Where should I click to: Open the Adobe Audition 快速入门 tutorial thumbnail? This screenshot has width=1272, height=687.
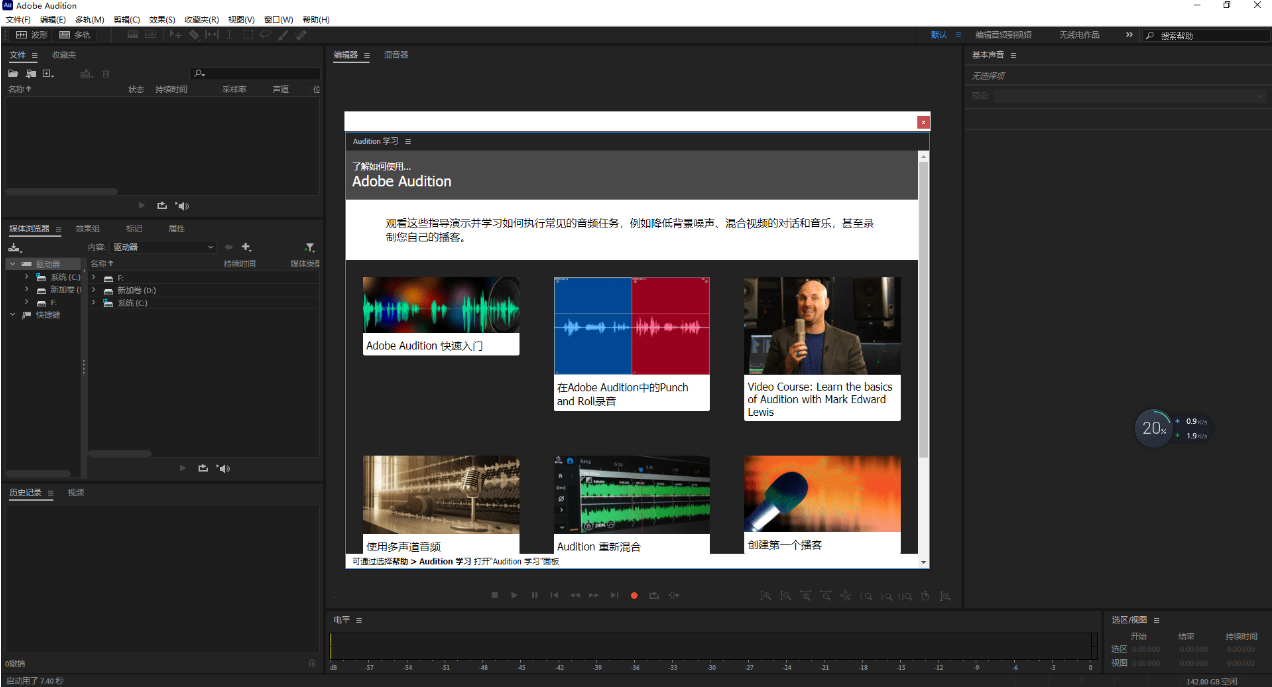[x=441, y=312]
